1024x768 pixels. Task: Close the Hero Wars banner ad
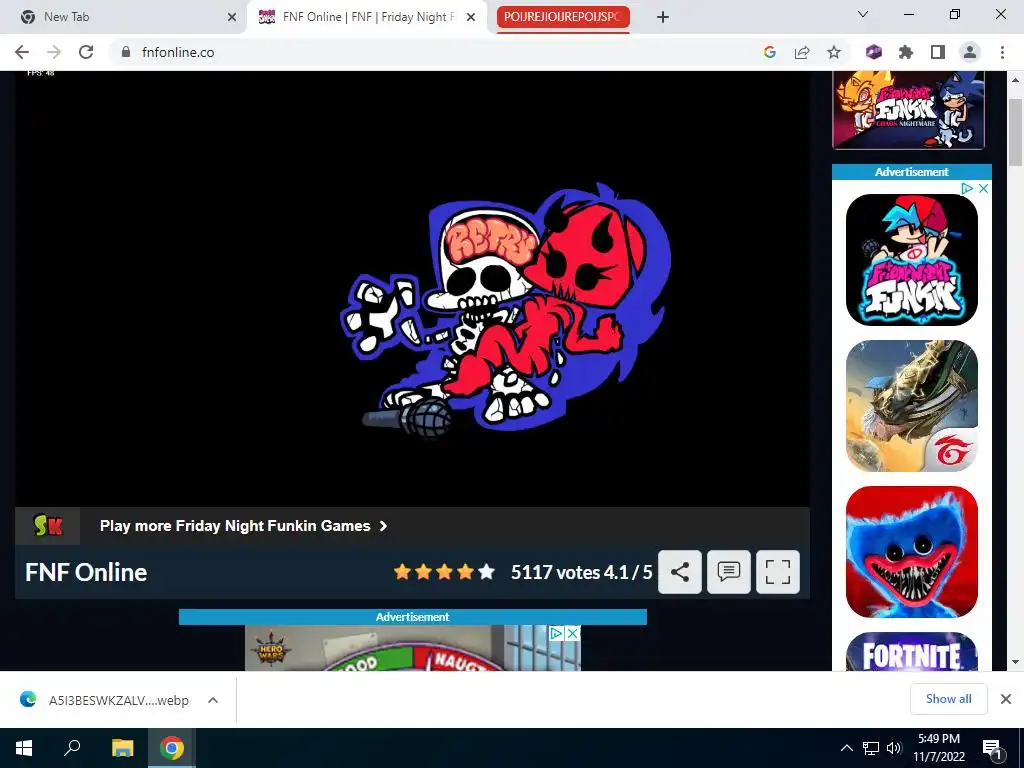click(x=572, y=633)
